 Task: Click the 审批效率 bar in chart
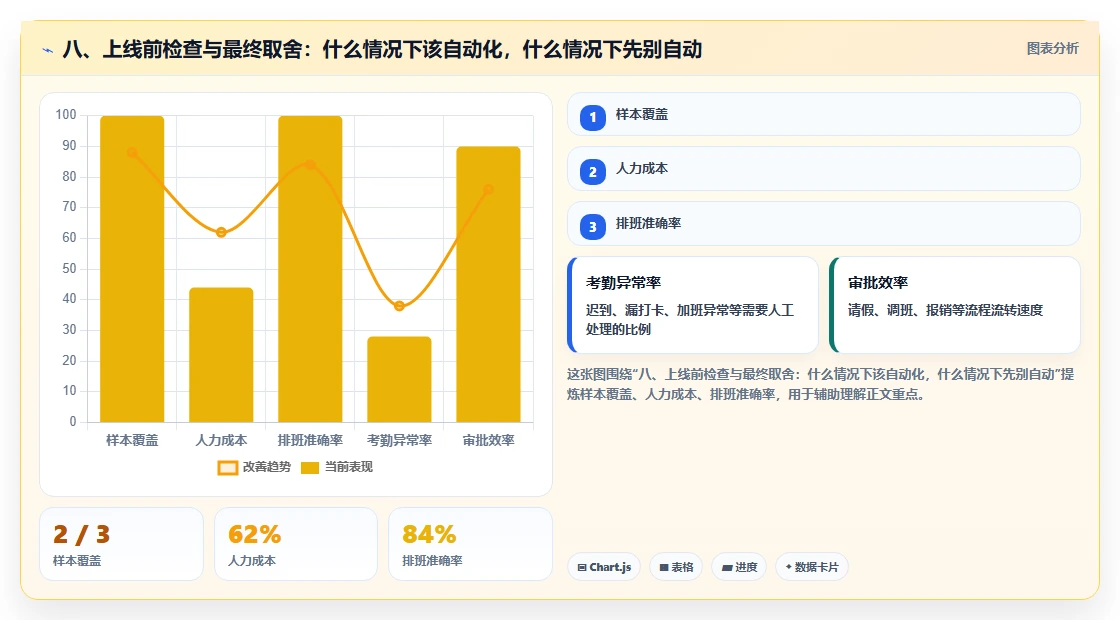click(489, 284)
